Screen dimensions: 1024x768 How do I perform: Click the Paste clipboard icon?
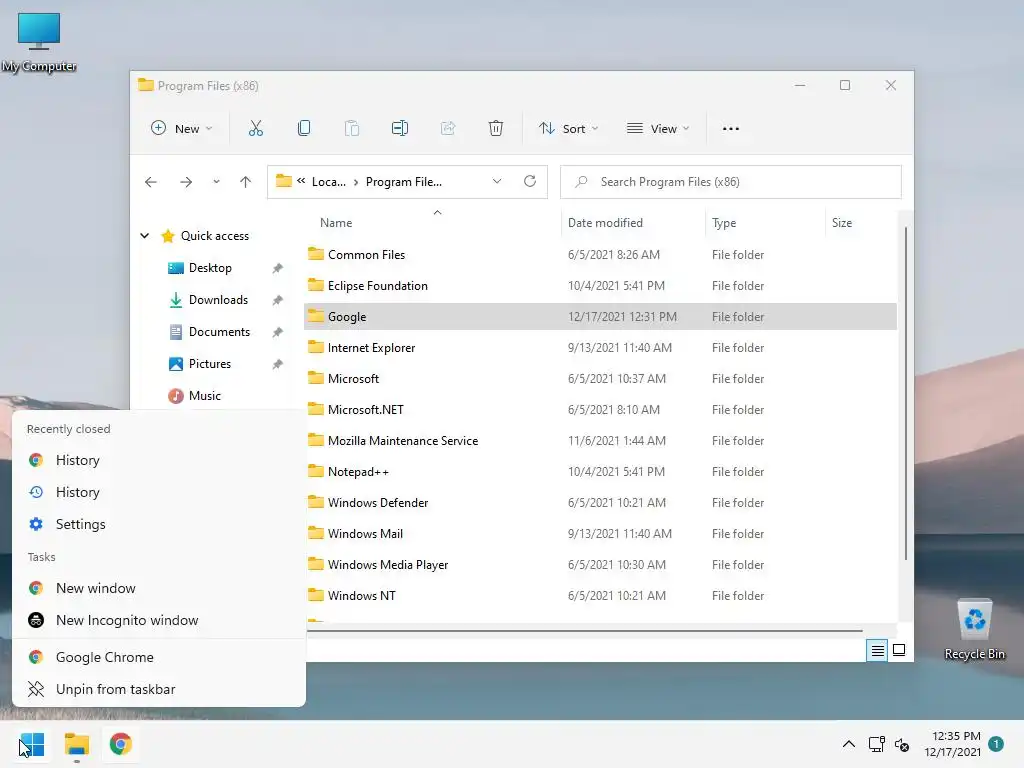[x=352, y=128]
